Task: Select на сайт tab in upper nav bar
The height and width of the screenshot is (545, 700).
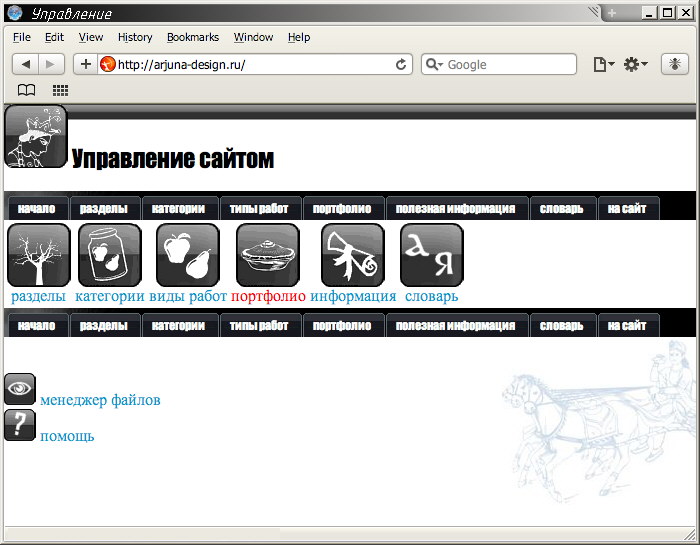Action: 627,208
